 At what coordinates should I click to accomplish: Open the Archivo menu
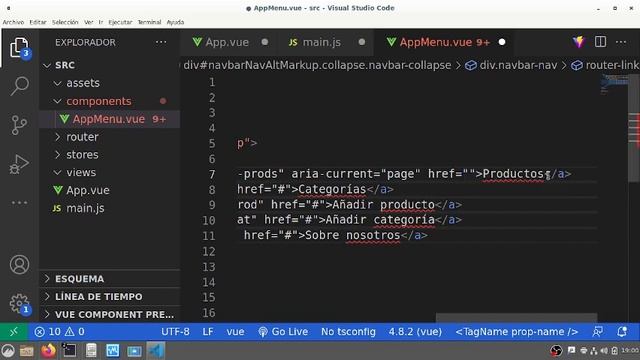click(x=13, y=22)
